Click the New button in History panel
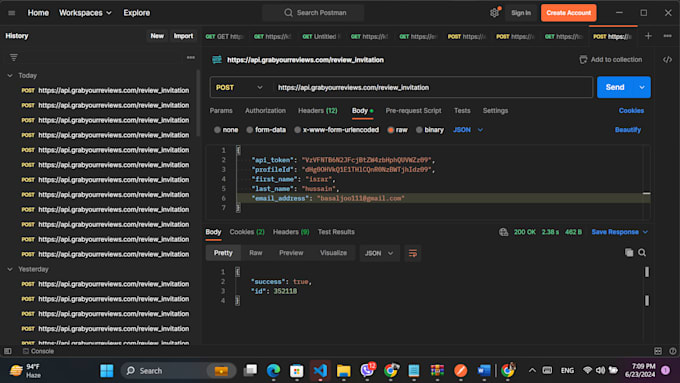 (157, 36)
